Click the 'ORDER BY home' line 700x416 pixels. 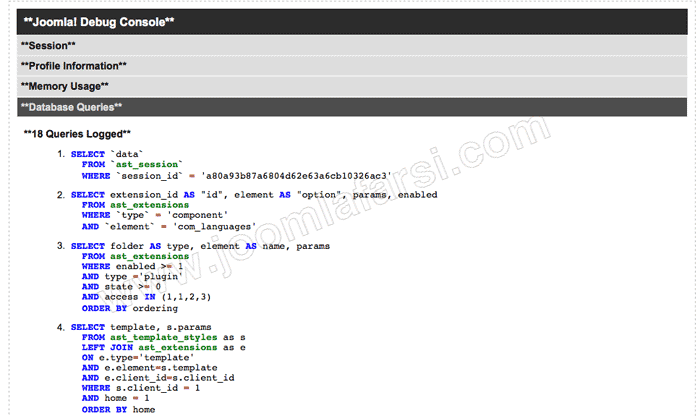coord(118,410)
